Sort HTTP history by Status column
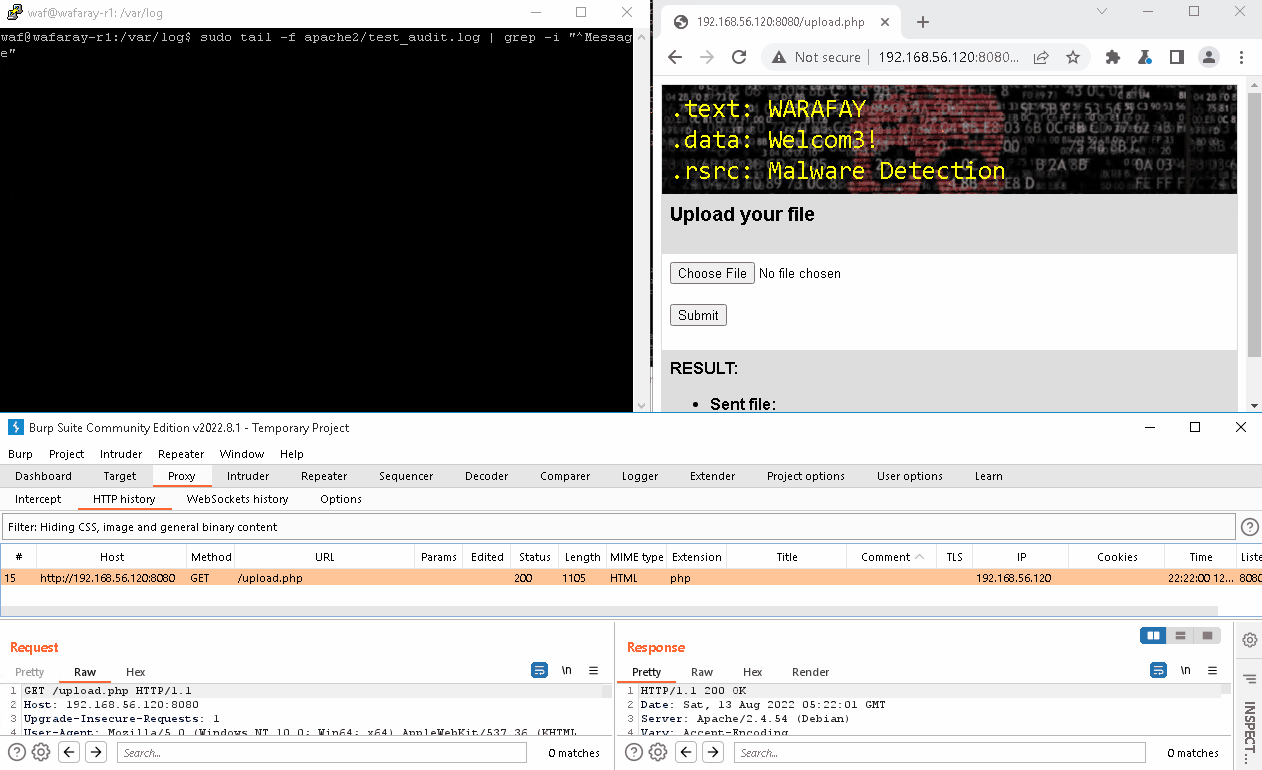This screenshot has height=770, width=1262. 535,557
